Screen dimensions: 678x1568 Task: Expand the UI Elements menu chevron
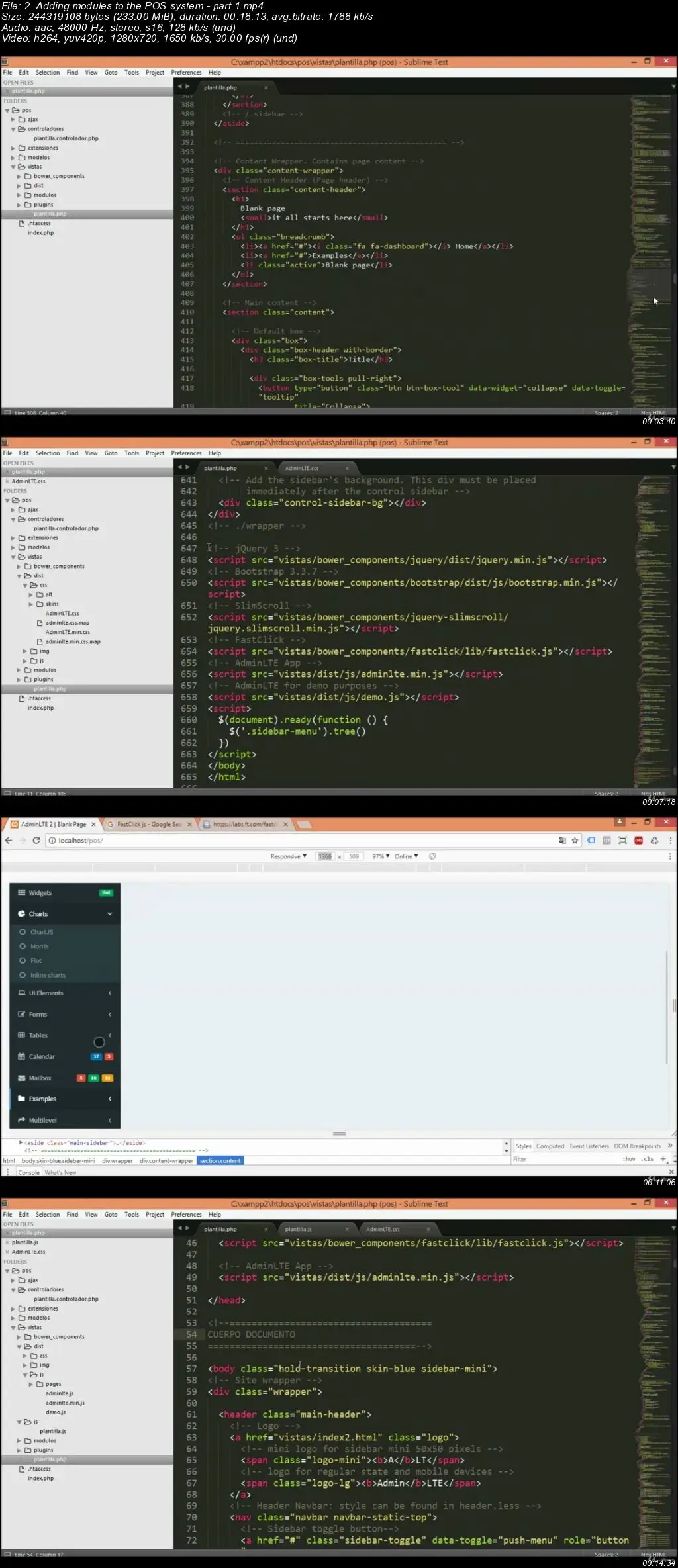tap(109, 993)
